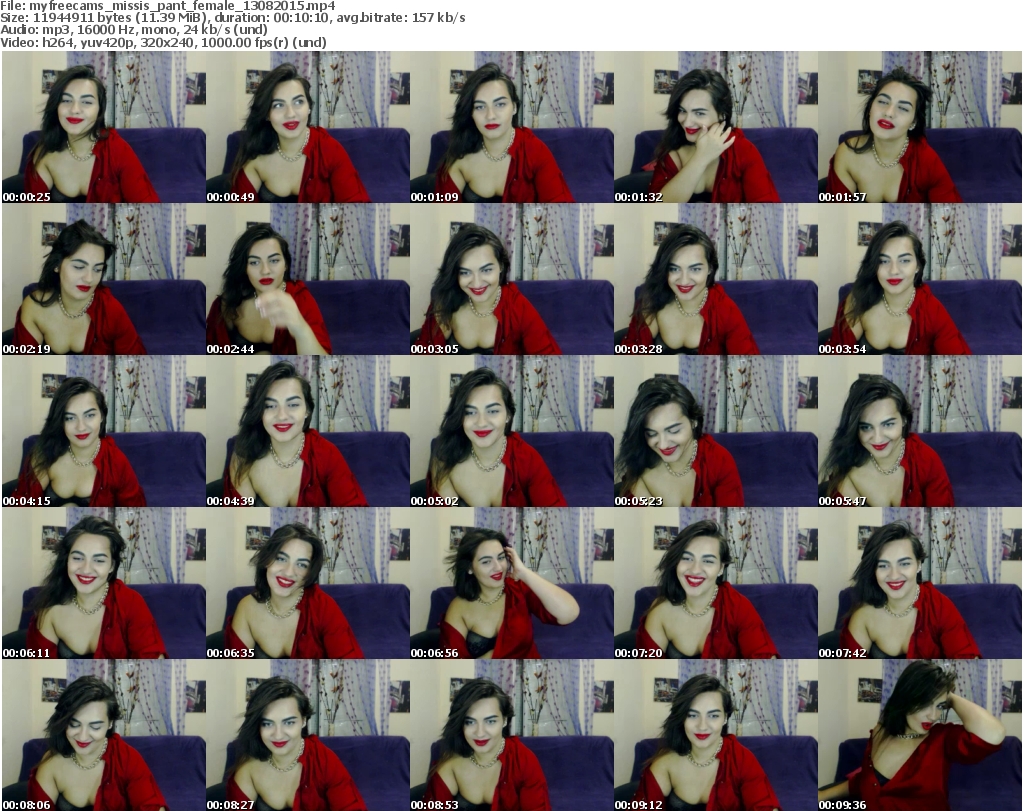Click the File name line ending in .mp4
The width and height of the screenshot is (1024, 811).
(x=168, y=6)
